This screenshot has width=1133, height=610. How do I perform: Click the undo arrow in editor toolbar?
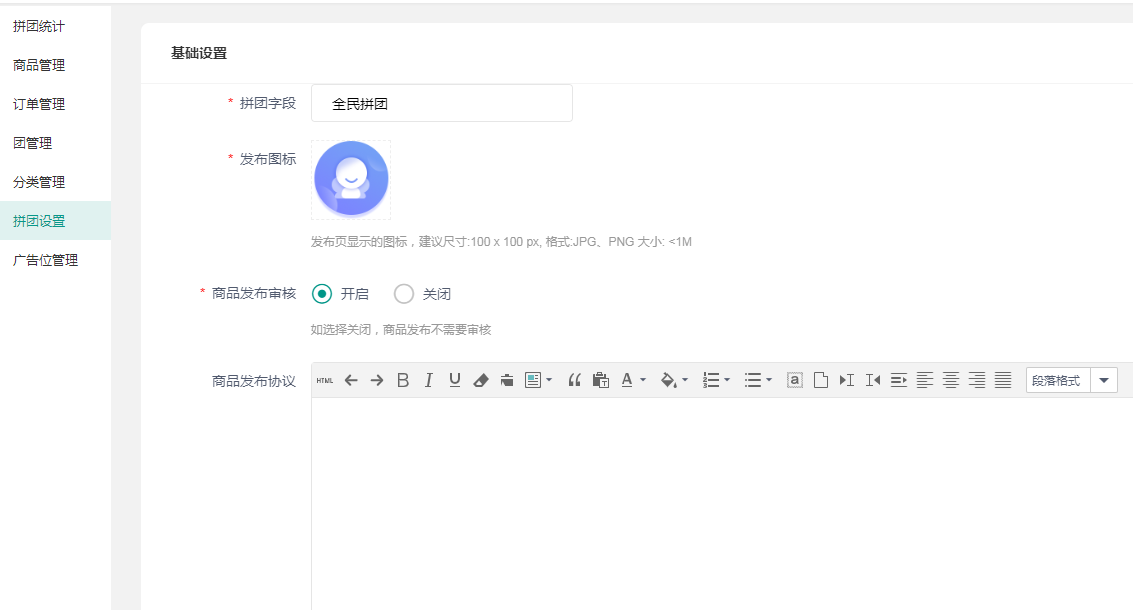pyautogui.click(x=351, y=380)
